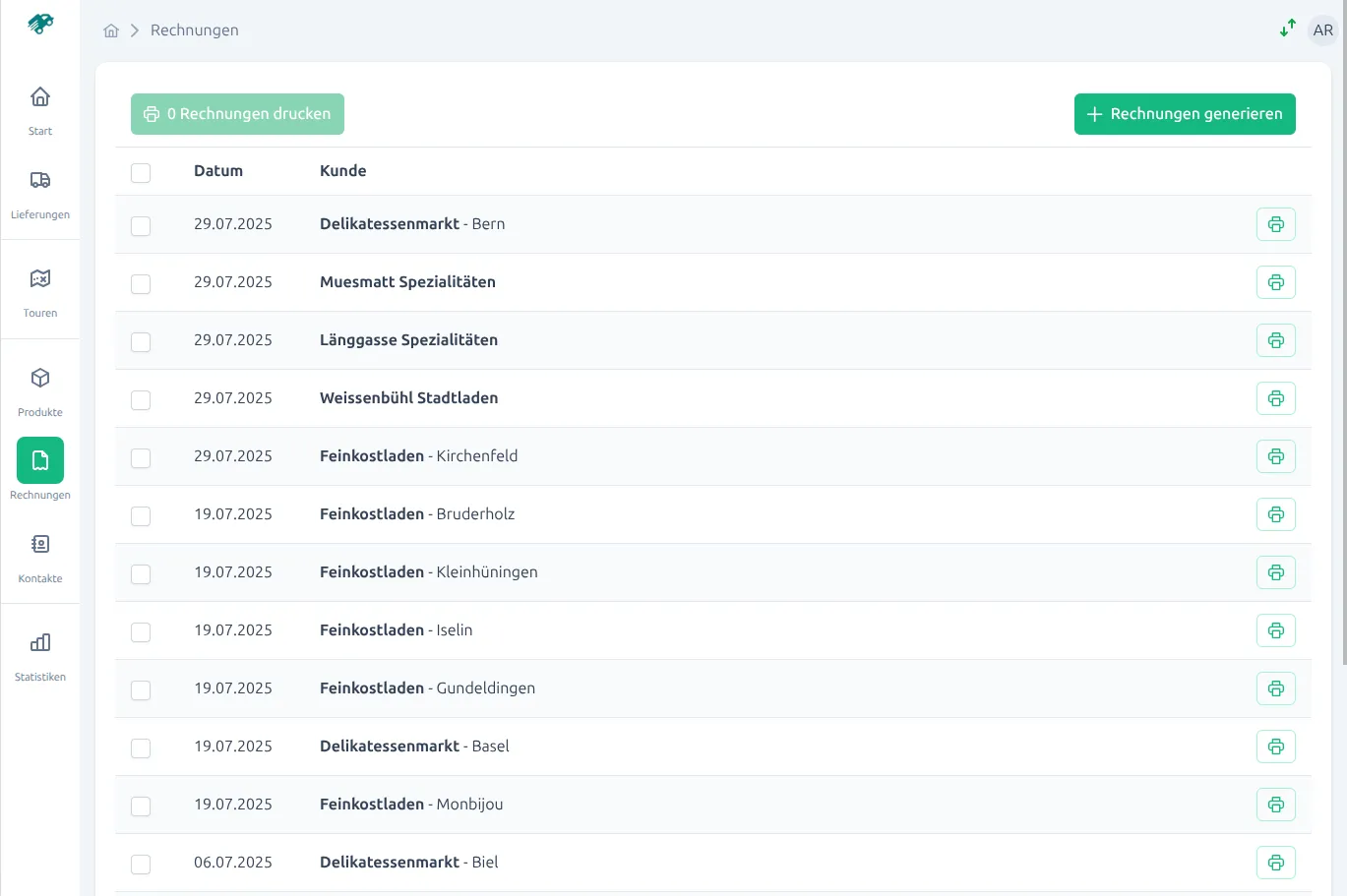Click the Rechnungen generieren button
The width and height of the screenshot is (1347, 896).
(x=1185, y=113)
